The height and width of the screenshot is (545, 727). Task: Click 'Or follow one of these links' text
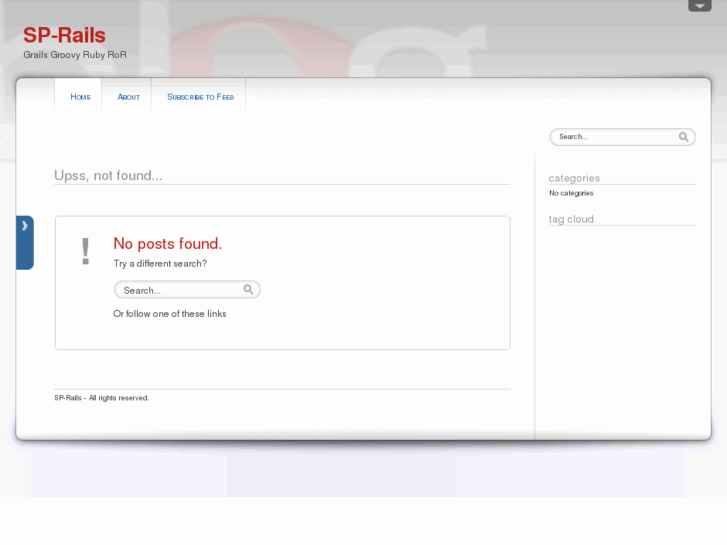tap(170, 314)
